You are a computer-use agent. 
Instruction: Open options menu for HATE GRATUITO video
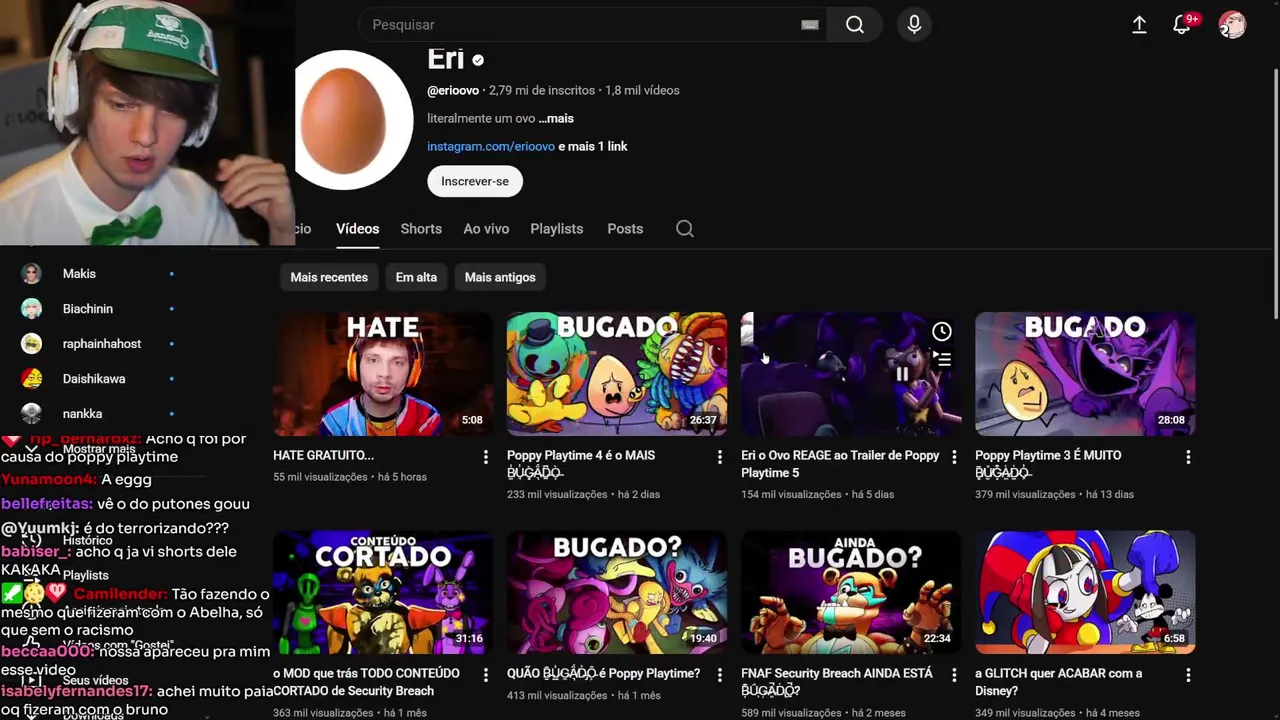click(x=486, y=457)
